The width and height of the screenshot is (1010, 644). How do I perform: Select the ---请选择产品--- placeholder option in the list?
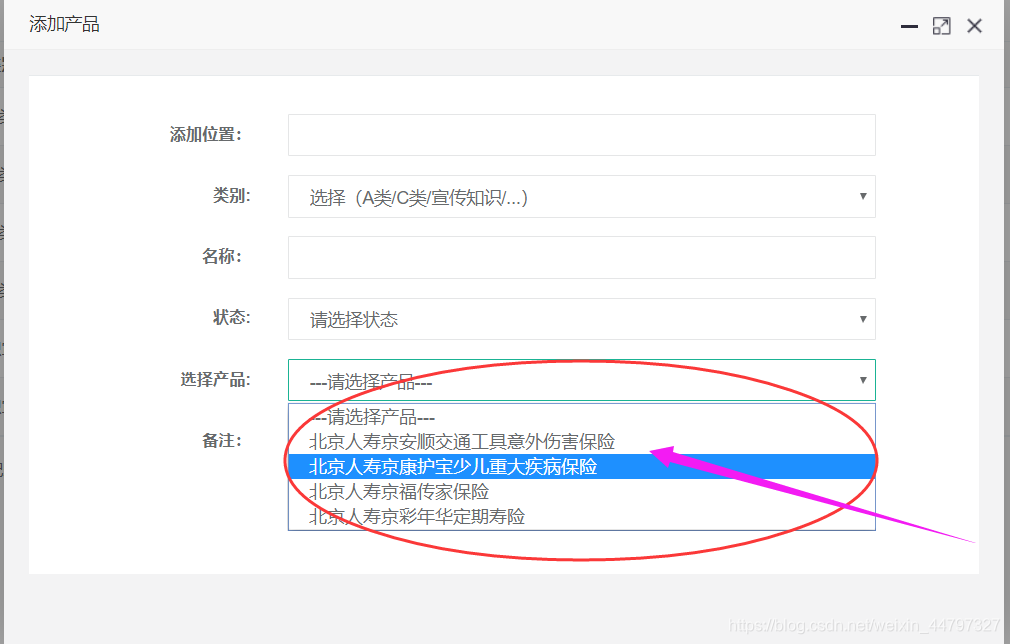click(582, 417)
